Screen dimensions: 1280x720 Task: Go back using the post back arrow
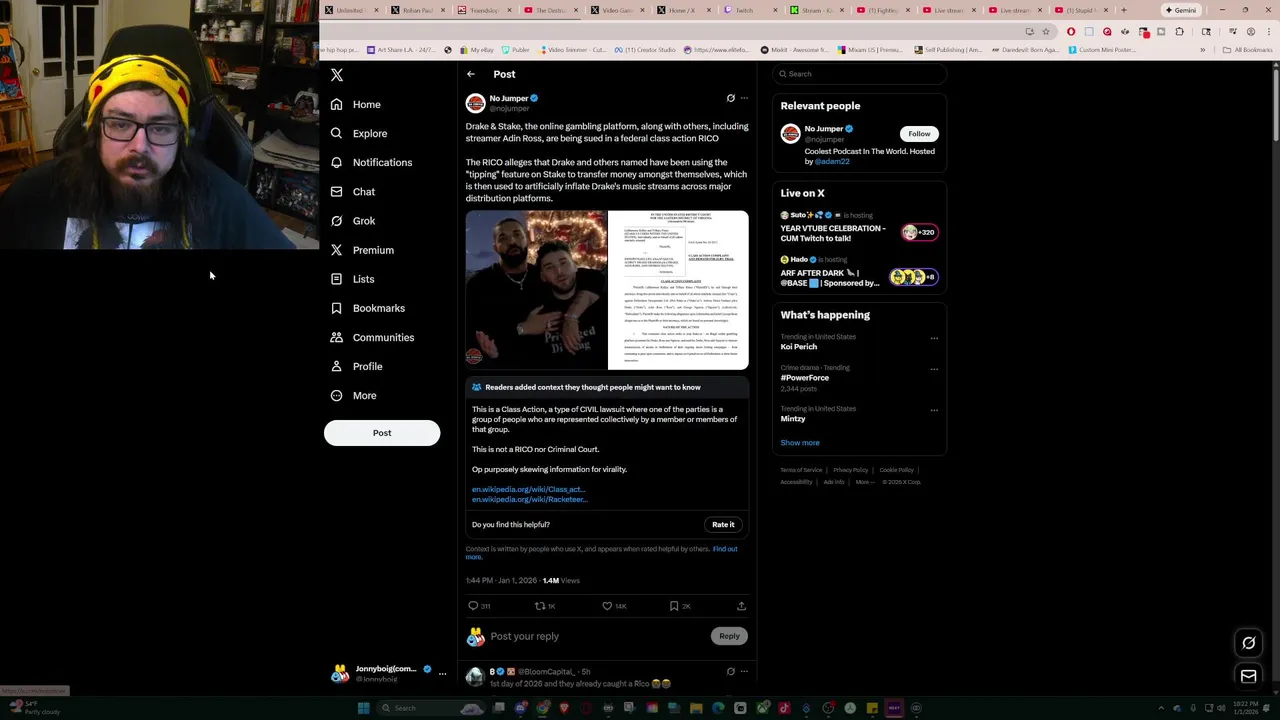[x=471, y=74]
